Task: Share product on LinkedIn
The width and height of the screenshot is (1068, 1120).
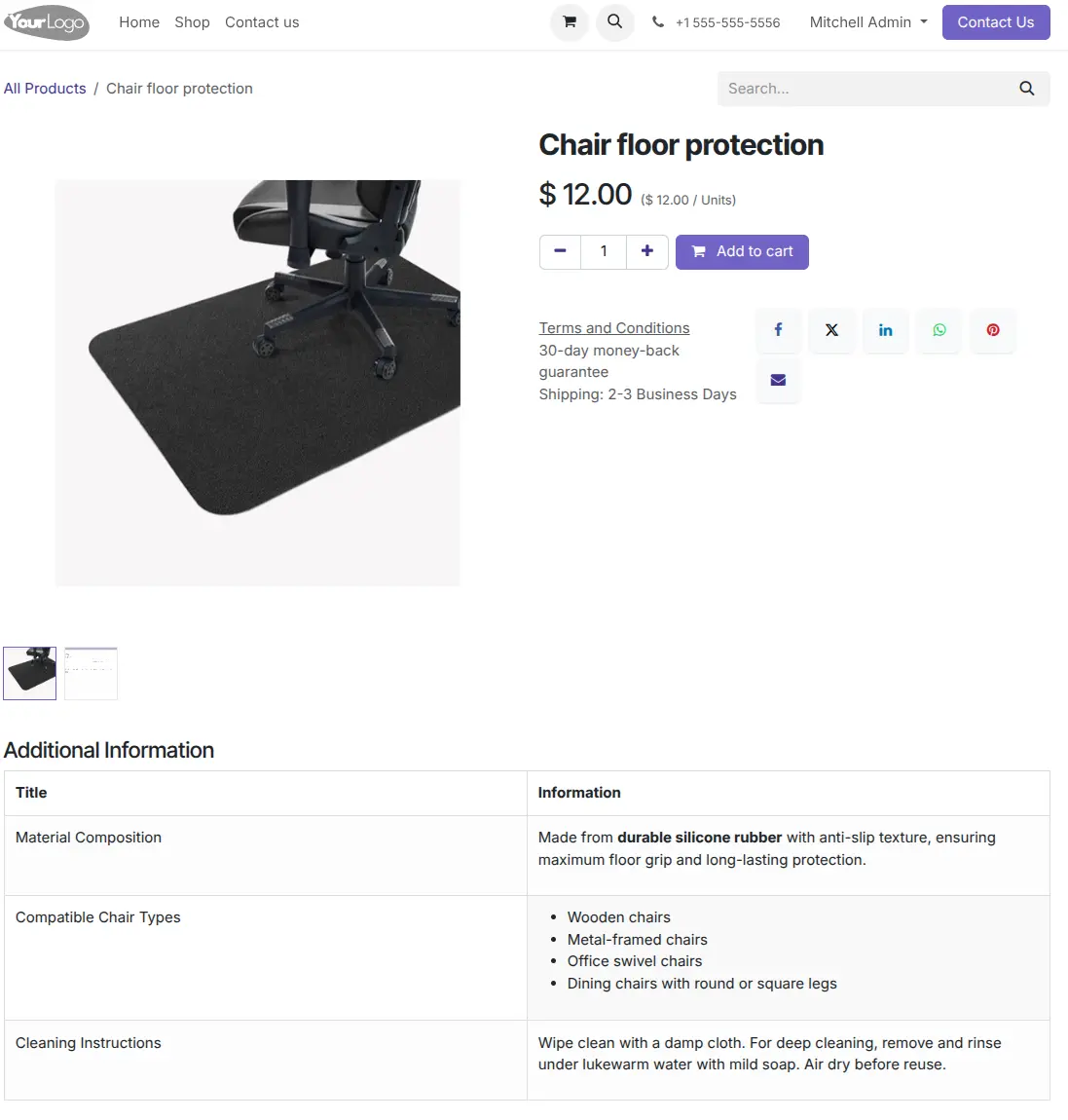Action: [x=885, y=330]
